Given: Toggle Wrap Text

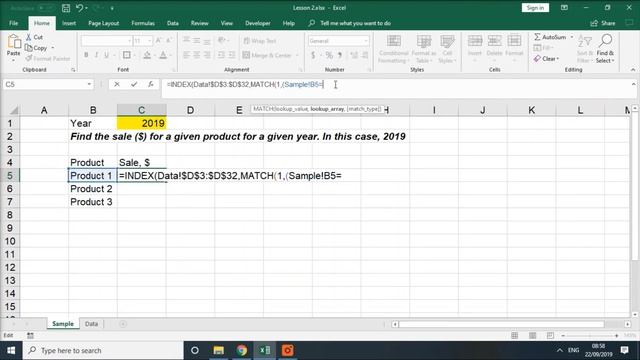Looking at the screenshot, I should 260,41.
